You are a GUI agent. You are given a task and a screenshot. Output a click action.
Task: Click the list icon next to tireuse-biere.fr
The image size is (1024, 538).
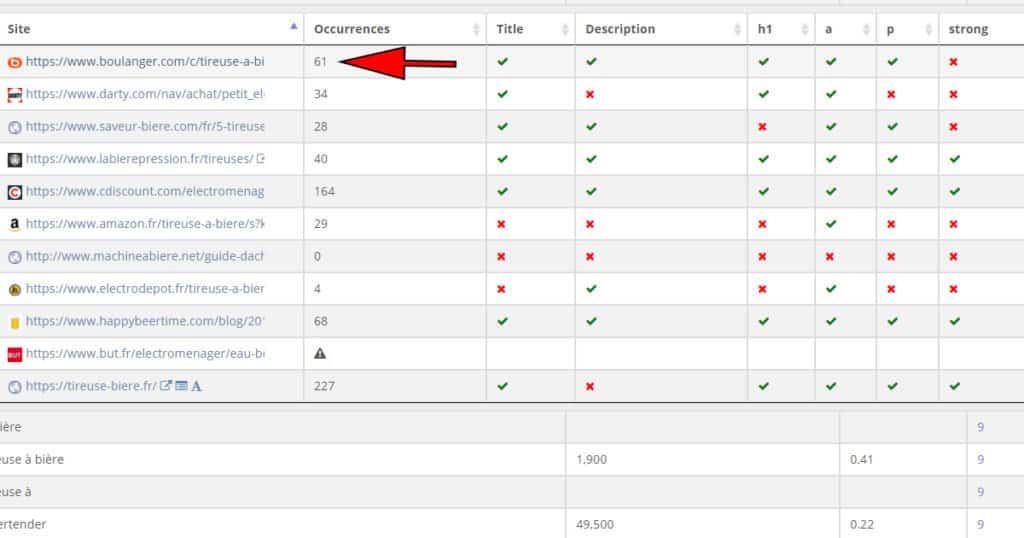181,385
